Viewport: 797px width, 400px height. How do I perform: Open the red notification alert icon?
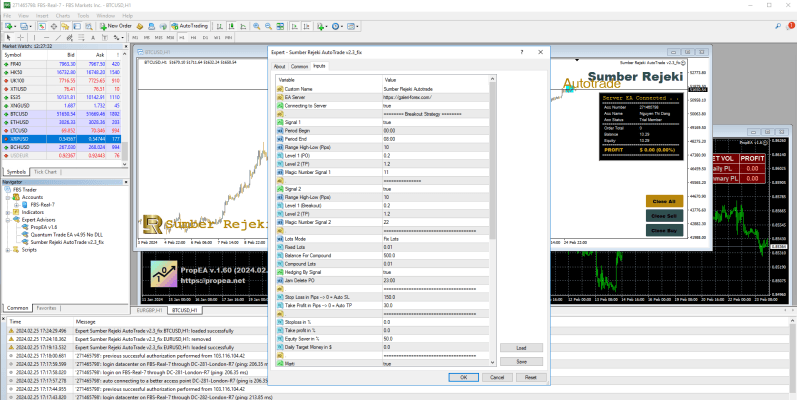pos(791,25)
